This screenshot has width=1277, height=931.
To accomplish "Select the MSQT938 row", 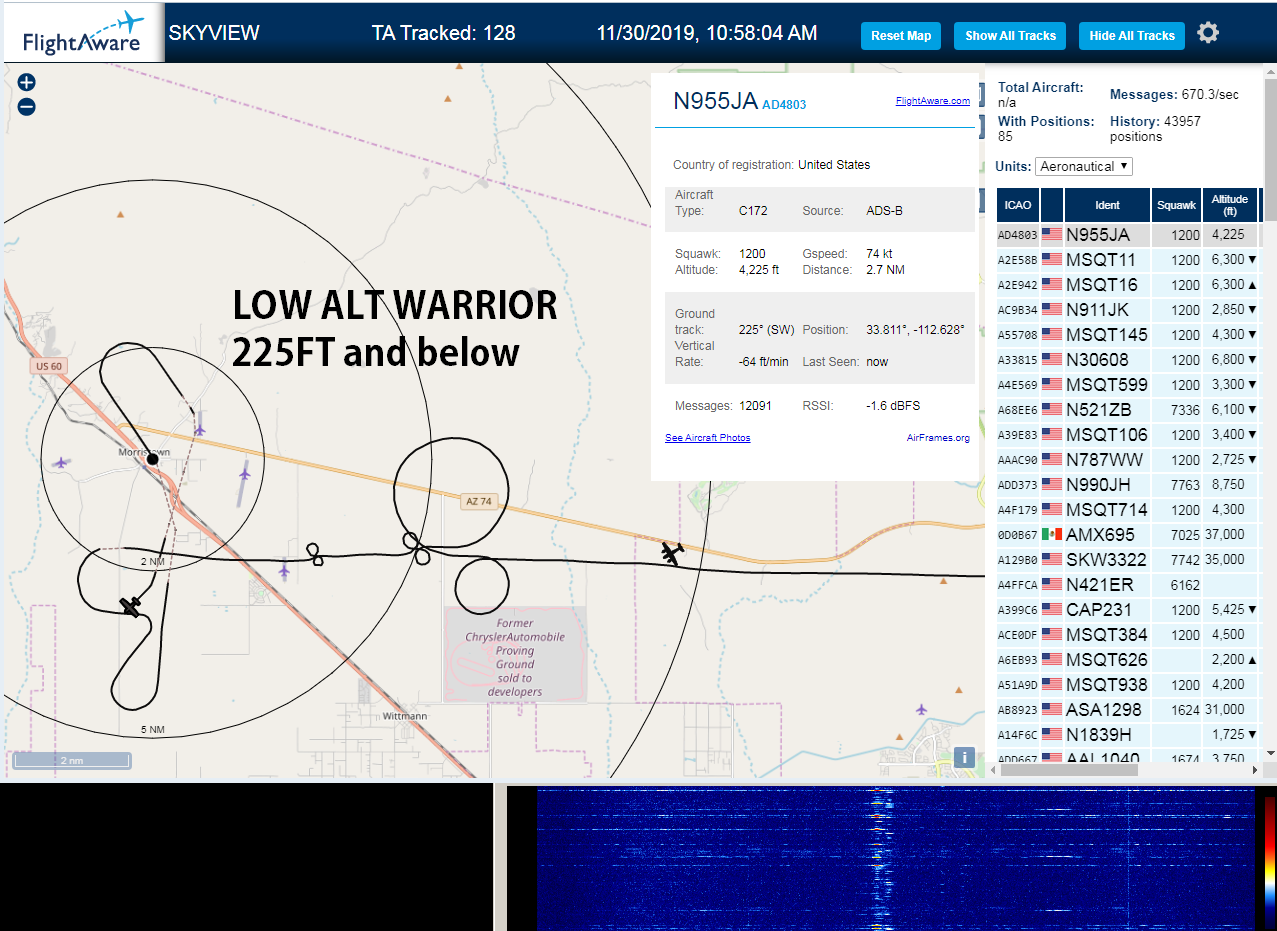I will click(x=1127, y=685).
